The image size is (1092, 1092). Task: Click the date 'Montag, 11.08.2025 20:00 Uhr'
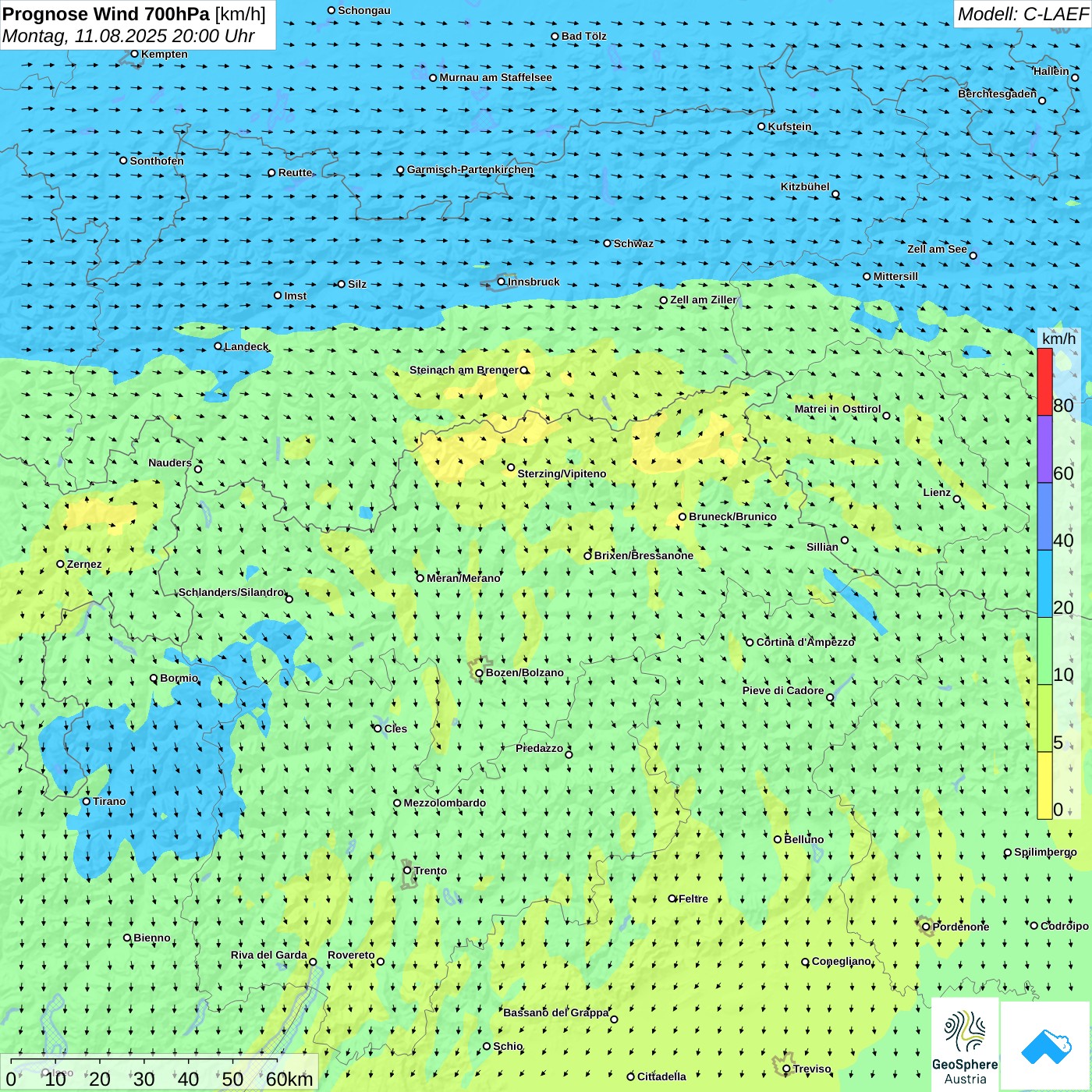[129, 36]
